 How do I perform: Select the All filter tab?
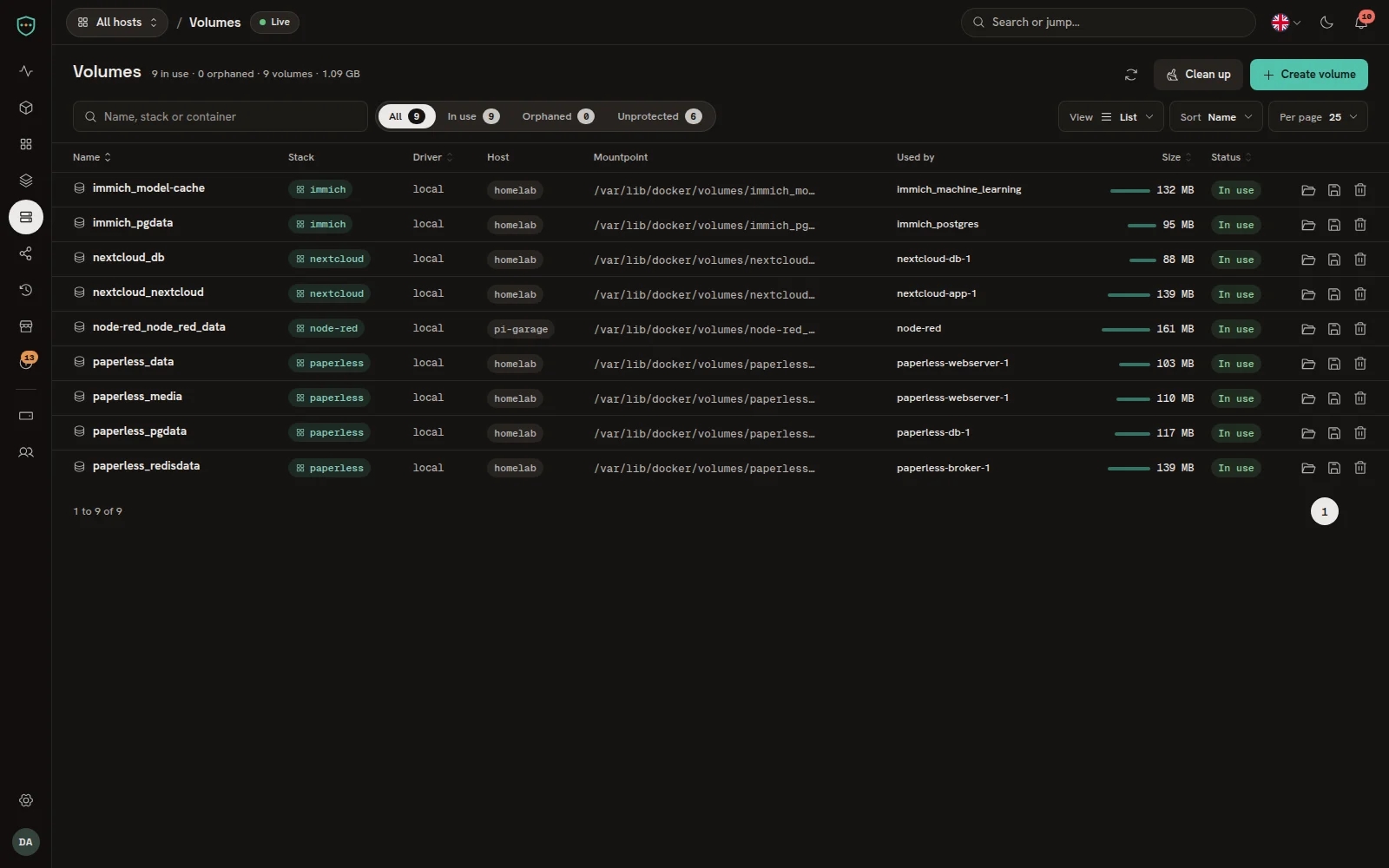pos(406,116)
